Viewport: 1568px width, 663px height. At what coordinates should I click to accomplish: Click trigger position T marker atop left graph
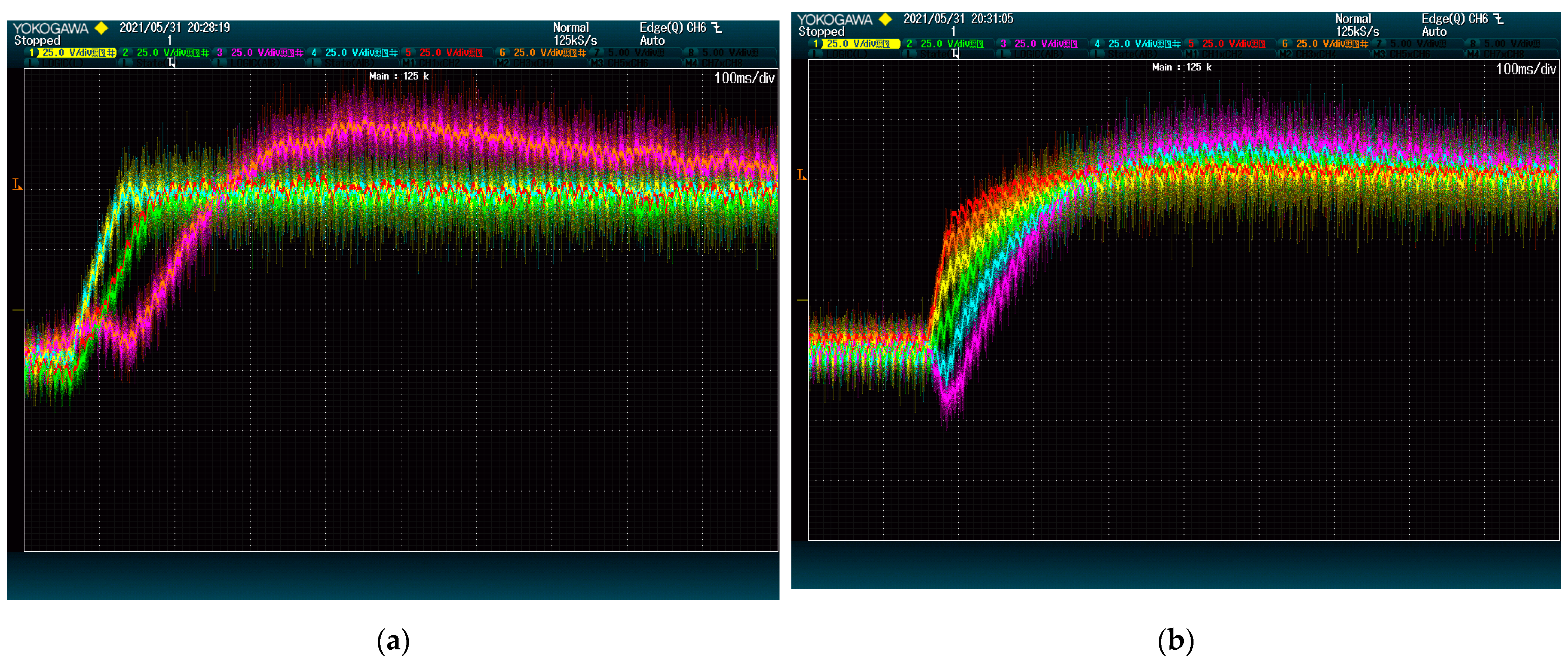pos(172,62)
